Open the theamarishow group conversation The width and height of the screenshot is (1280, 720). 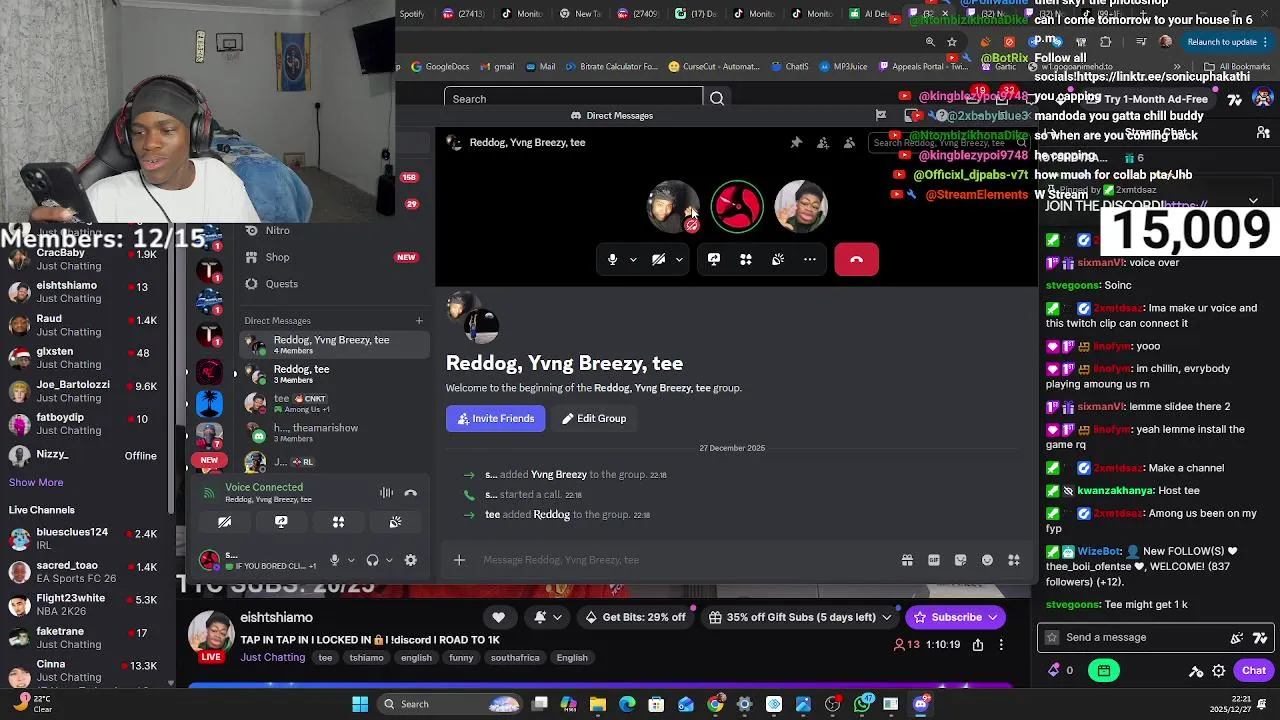[335, 432]
